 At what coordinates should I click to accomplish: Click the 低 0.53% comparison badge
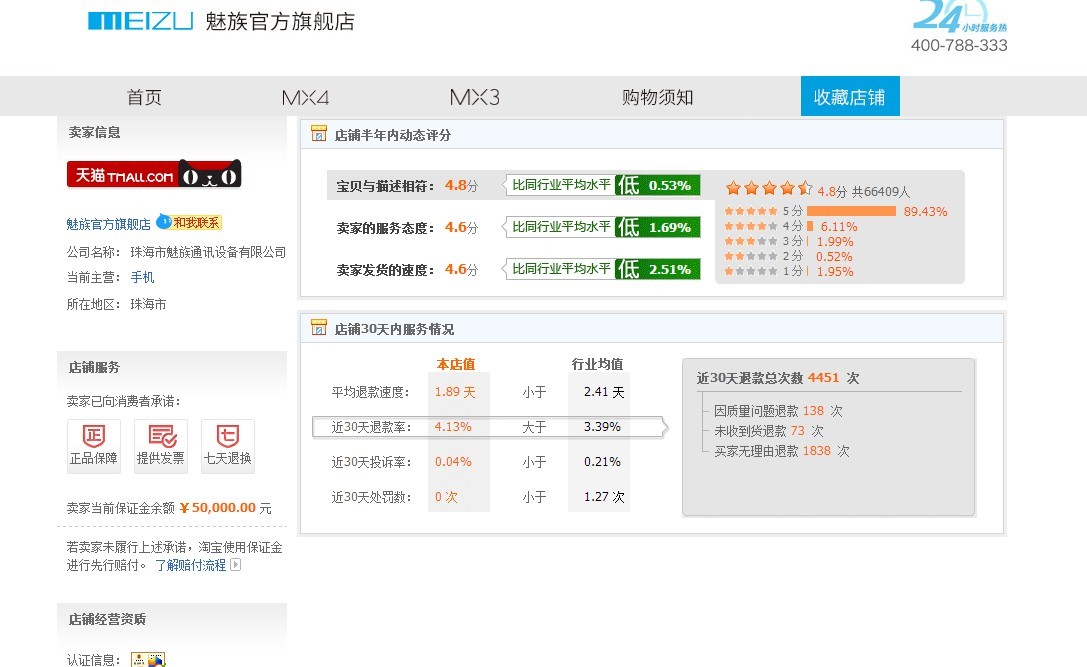(x=658, y=185)
